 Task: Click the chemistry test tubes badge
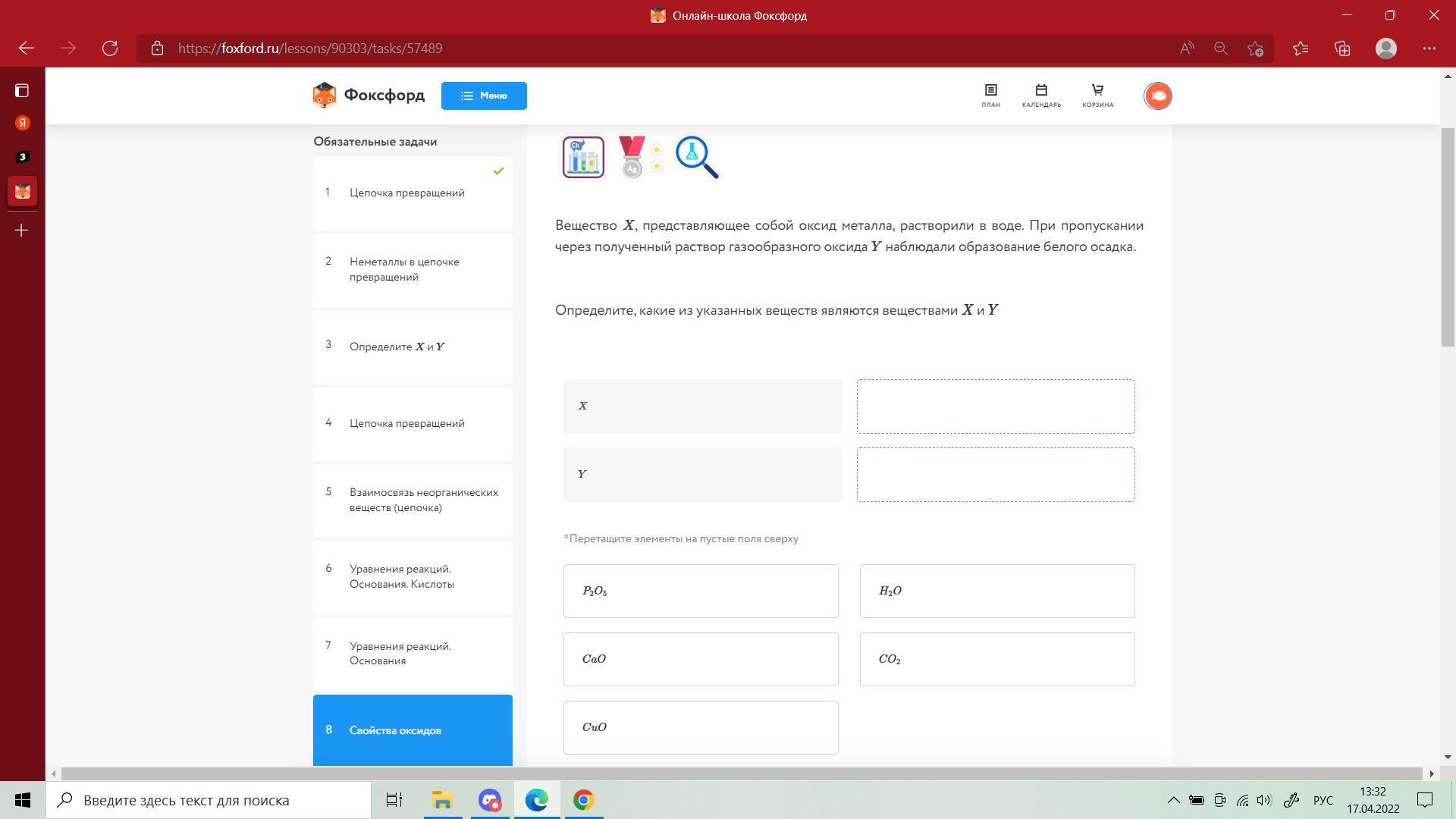coord(583,158)
